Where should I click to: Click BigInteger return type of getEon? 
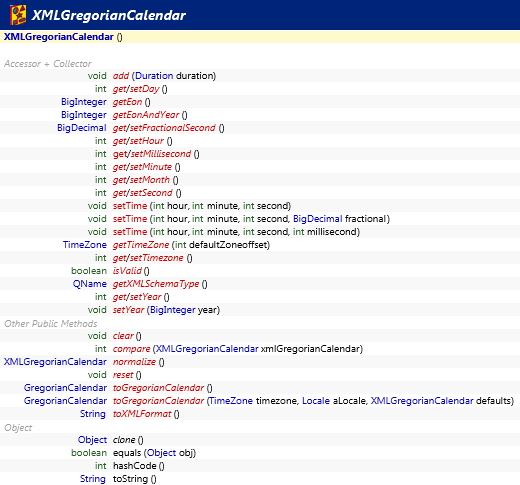pyautogui.click(x=84, y=102)
